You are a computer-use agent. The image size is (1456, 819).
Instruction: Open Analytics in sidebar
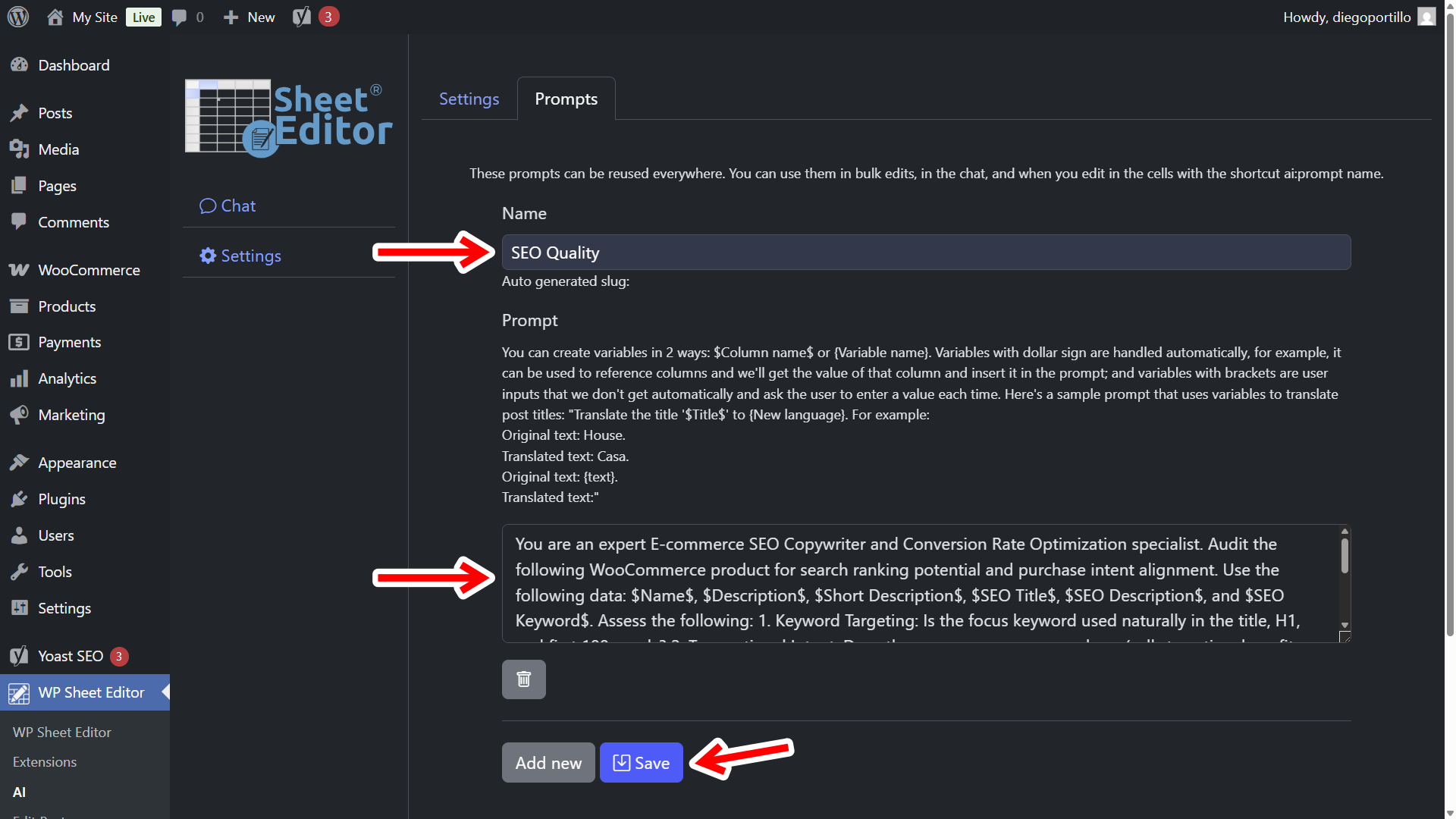67,378
